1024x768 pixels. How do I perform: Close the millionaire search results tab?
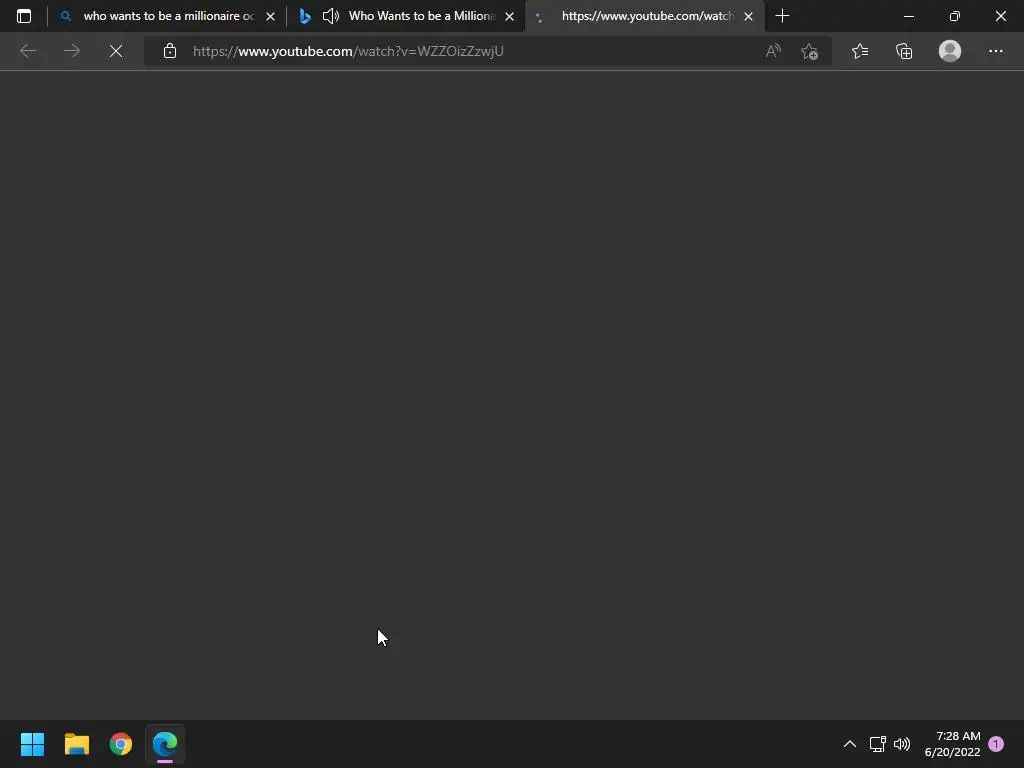pos(270,16)
